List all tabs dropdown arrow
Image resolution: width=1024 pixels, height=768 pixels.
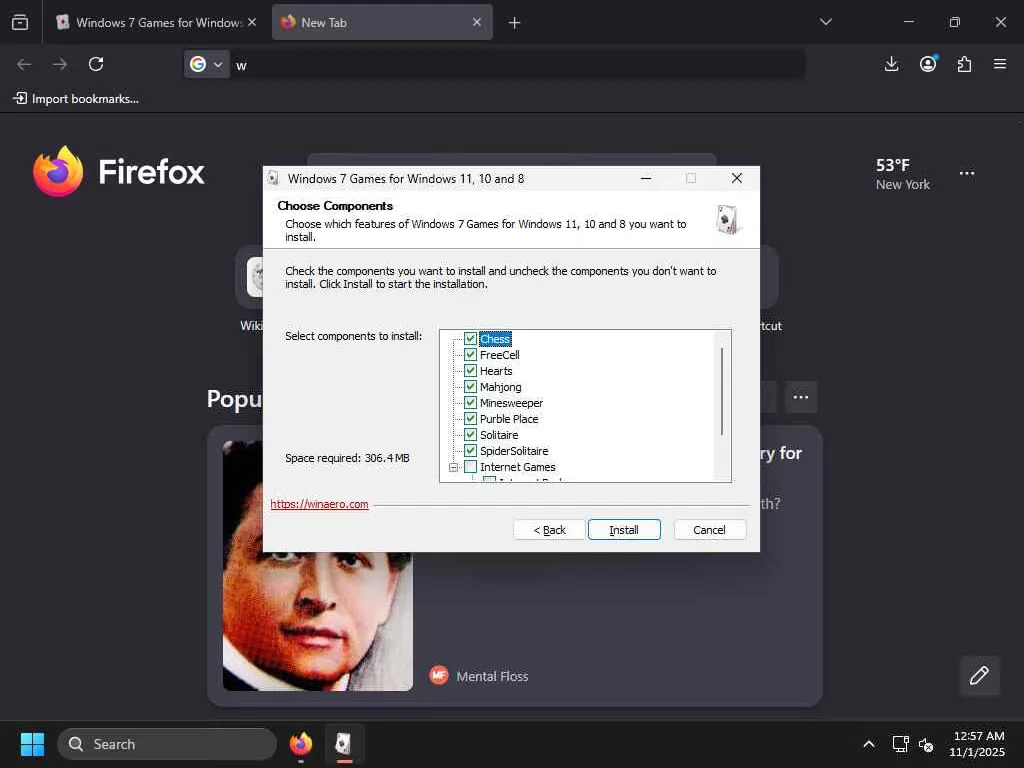point(825,22)
